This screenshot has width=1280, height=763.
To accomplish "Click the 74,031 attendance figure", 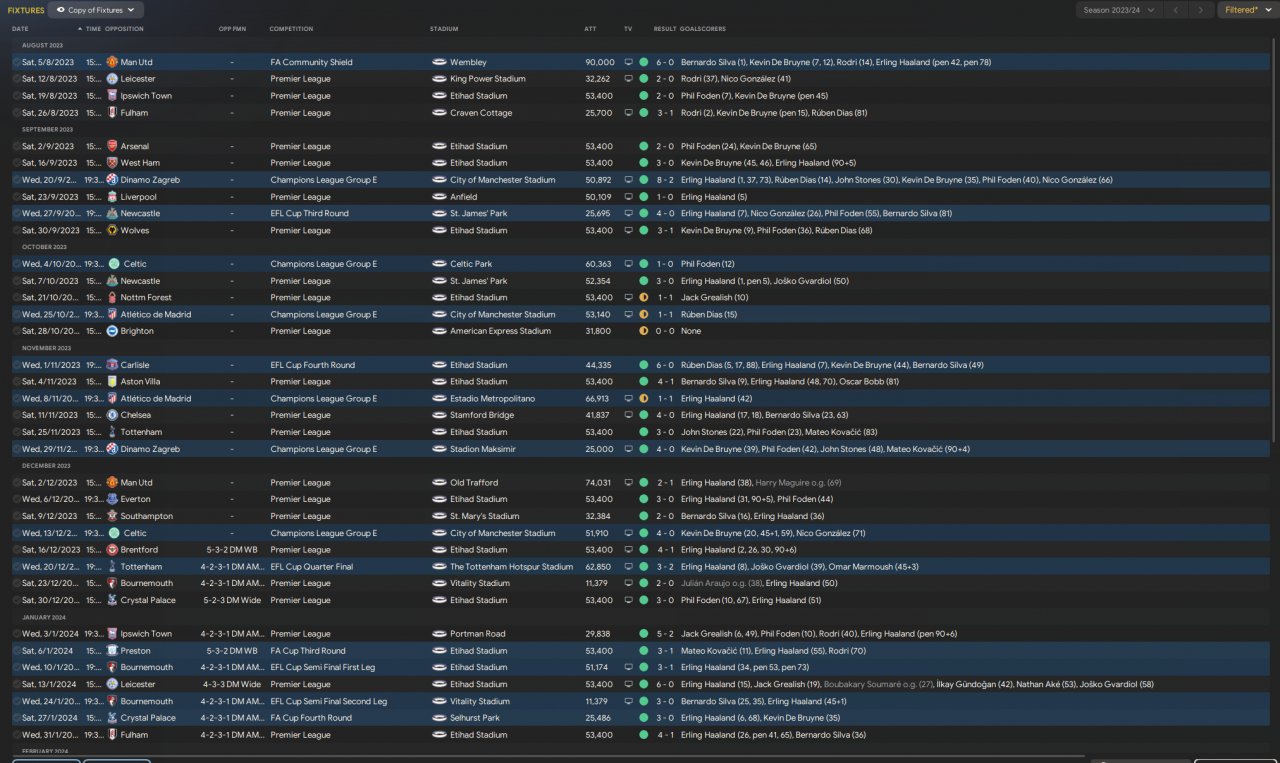I will [x=598, y=482].
